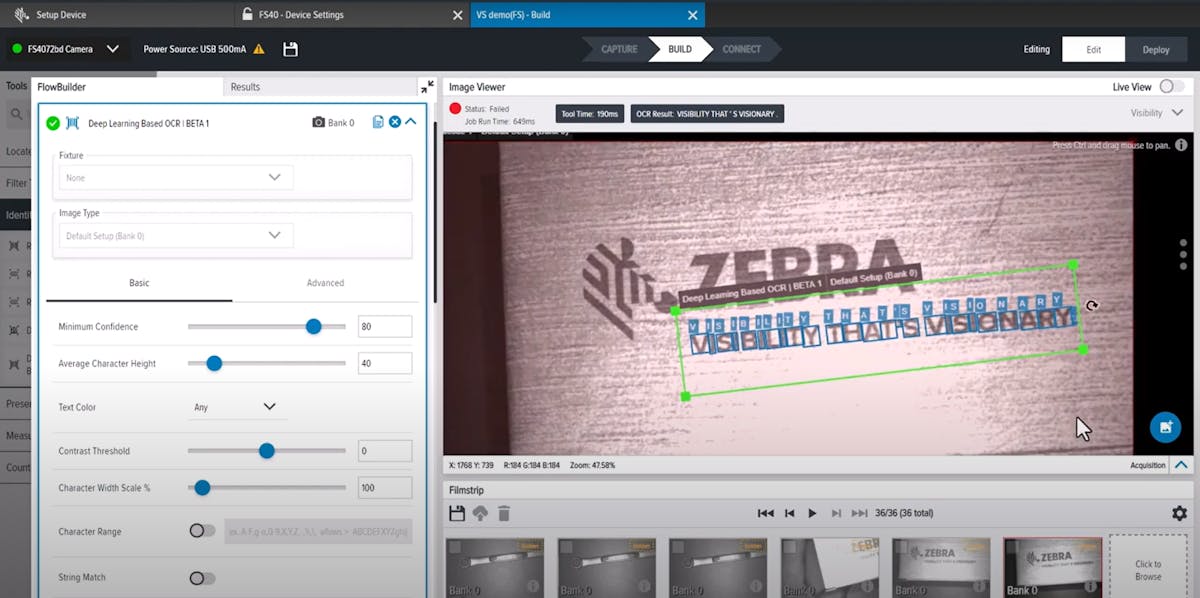Screen dimensions: 1200x598
Task: Upload images using the filmstrip cloud icon
Action: click(x=481, y=512)
